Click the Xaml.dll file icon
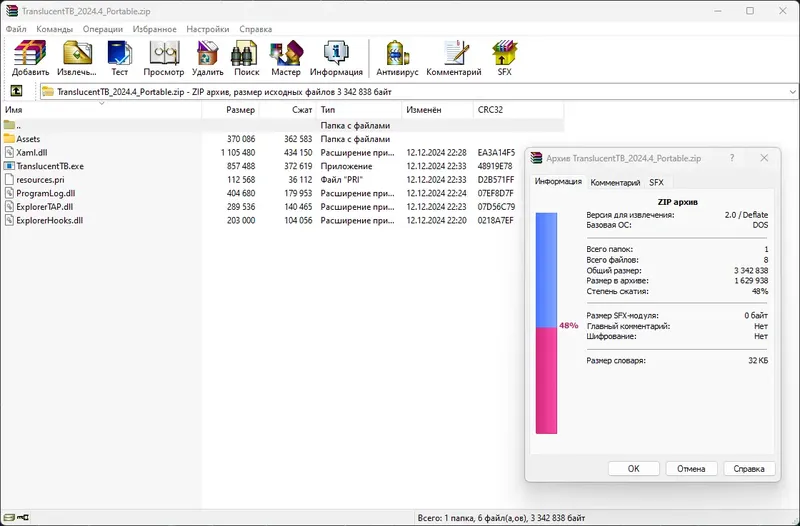 point(9,152)
